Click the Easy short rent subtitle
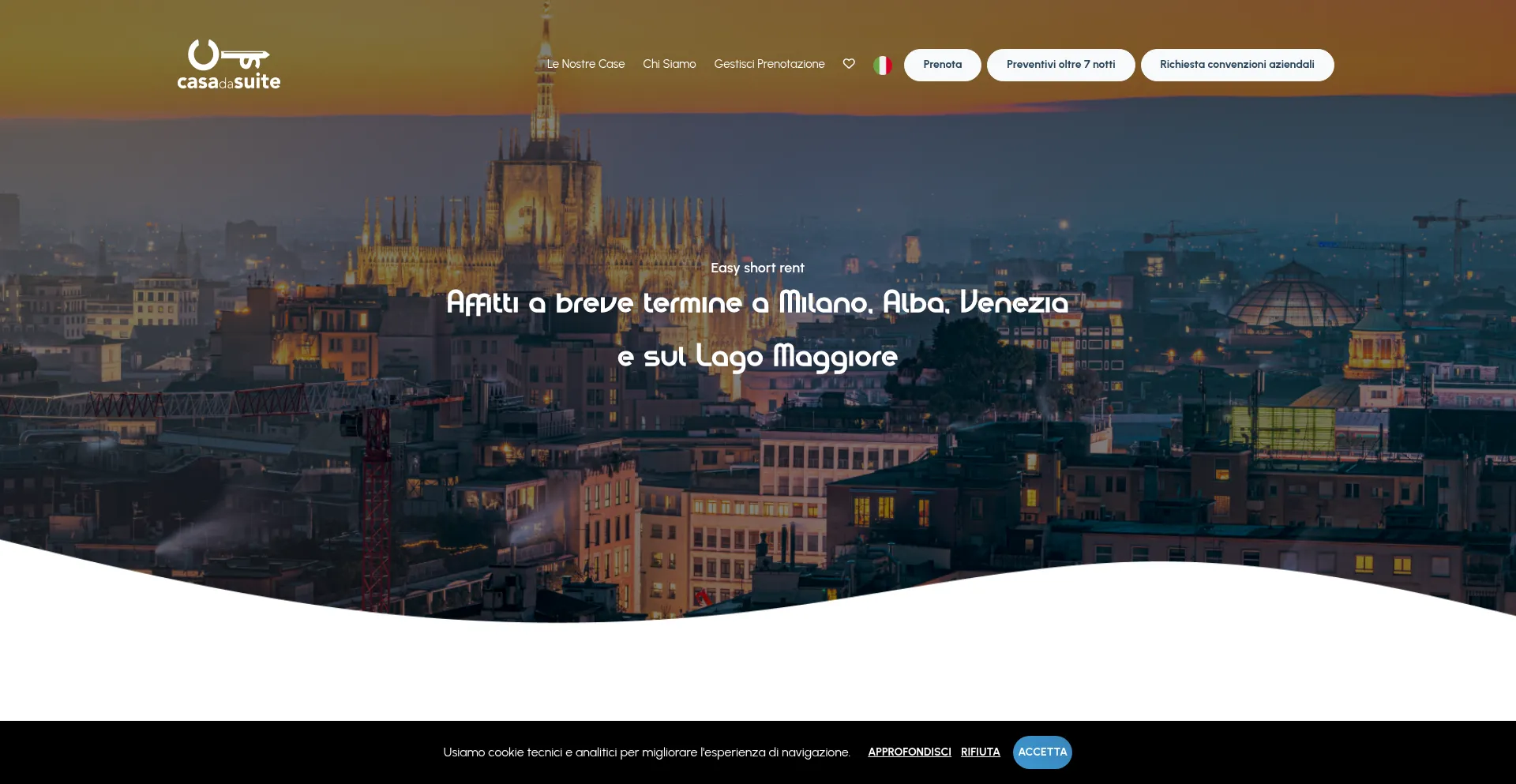Image resolution: width=1516 pixels, height=784 pixels. pos(757,268)
